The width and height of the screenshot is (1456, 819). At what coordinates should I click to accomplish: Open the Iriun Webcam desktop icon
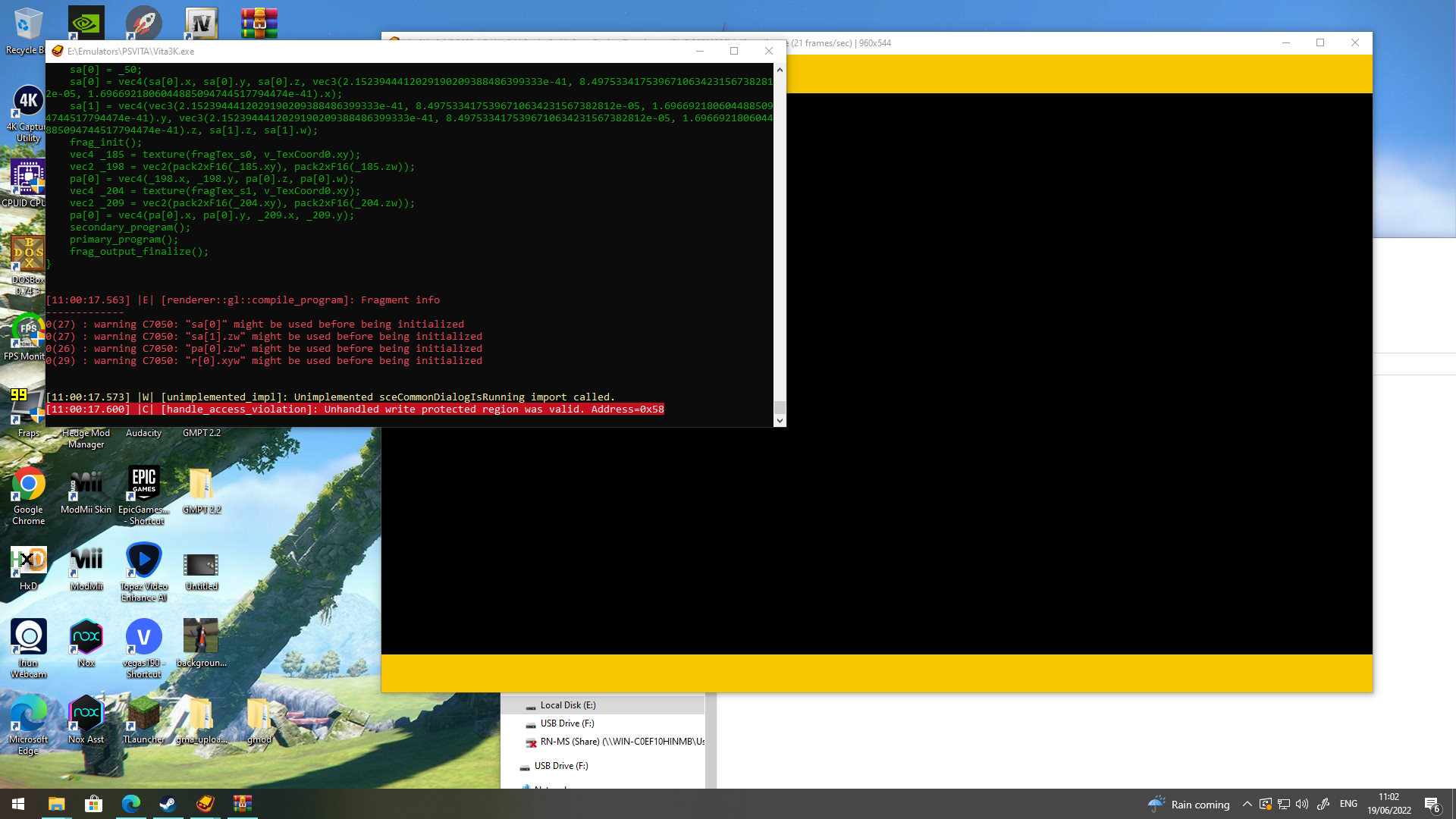tap(28, 639)
